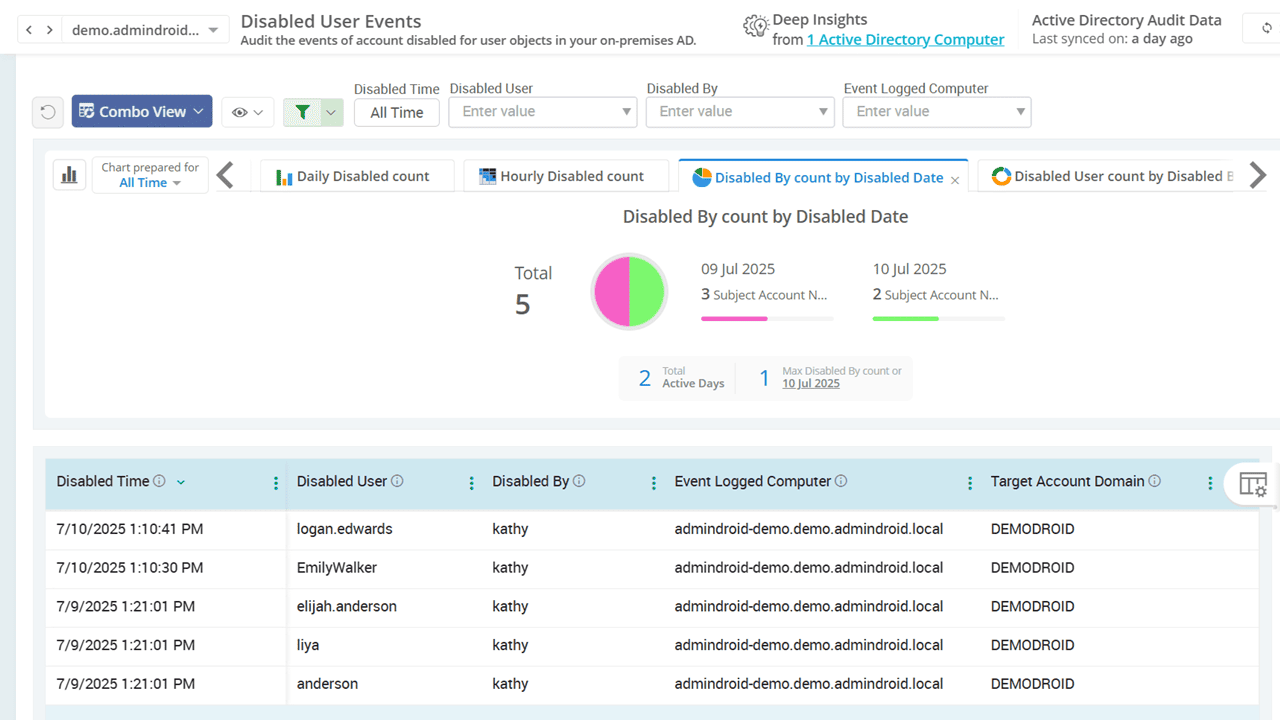The height and width of the screenshot is (720, 1280).
Task: Expand the demo.admindroid domain selector
Action: coord(145,30)
